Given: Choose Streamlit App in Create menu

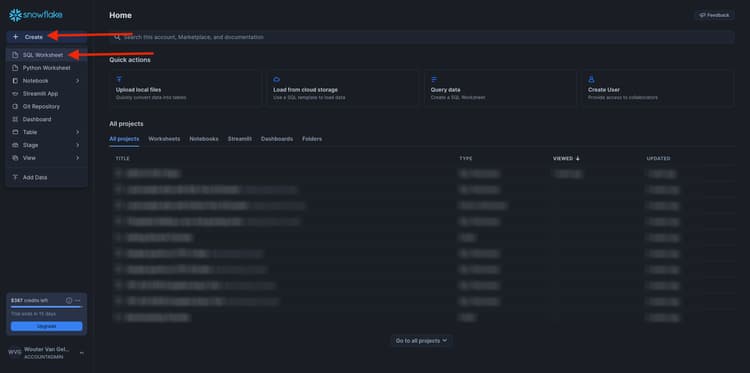Looking at the screenshot, I should pos(46,94).
